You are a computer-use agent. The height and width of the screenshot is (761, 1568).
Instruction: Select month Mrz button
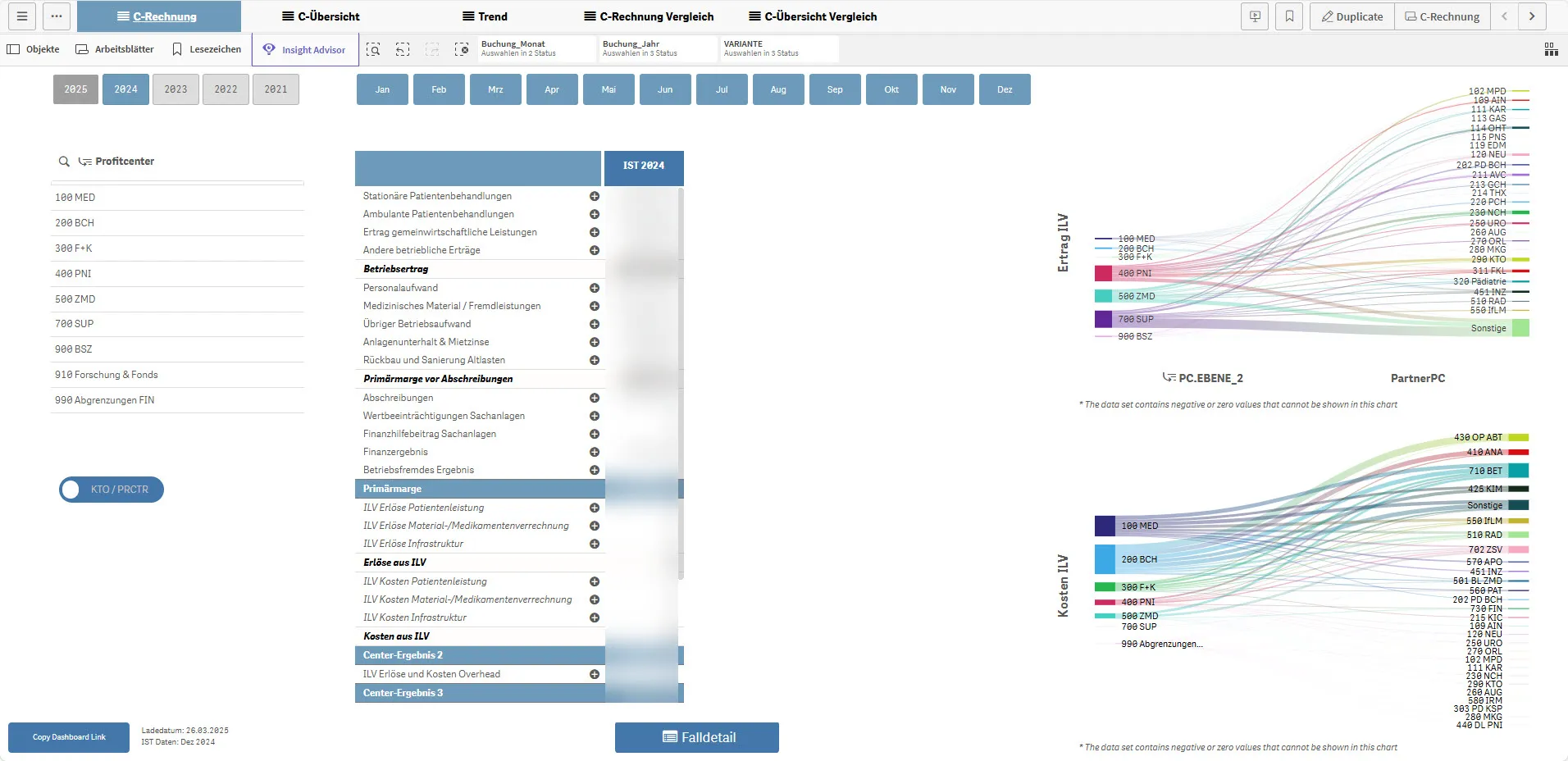pyautogui.click(x=495, y=89)
